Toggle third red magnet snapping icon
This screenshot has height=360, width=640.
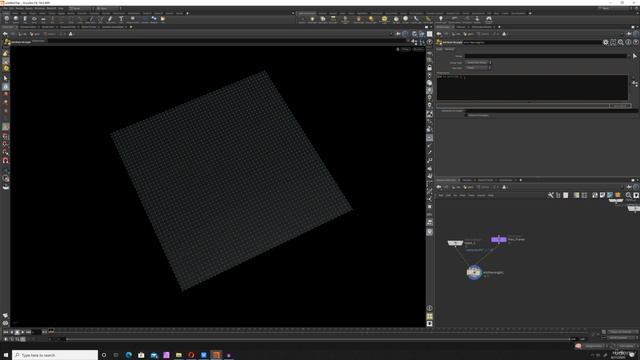coord(6,152)
